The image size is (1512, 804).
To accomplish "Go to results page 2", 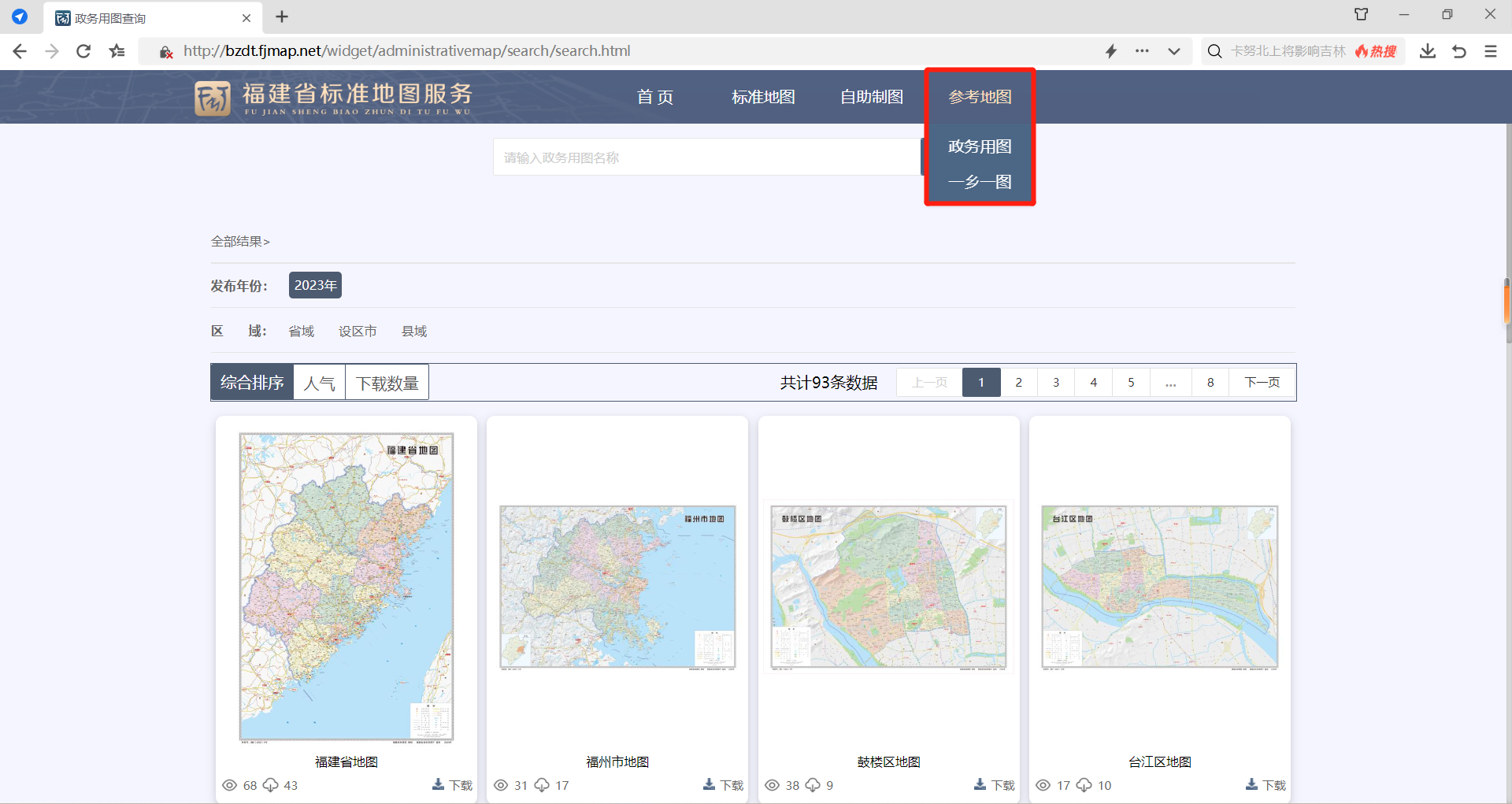I will pyautogui.click(x=1018, y=383).
